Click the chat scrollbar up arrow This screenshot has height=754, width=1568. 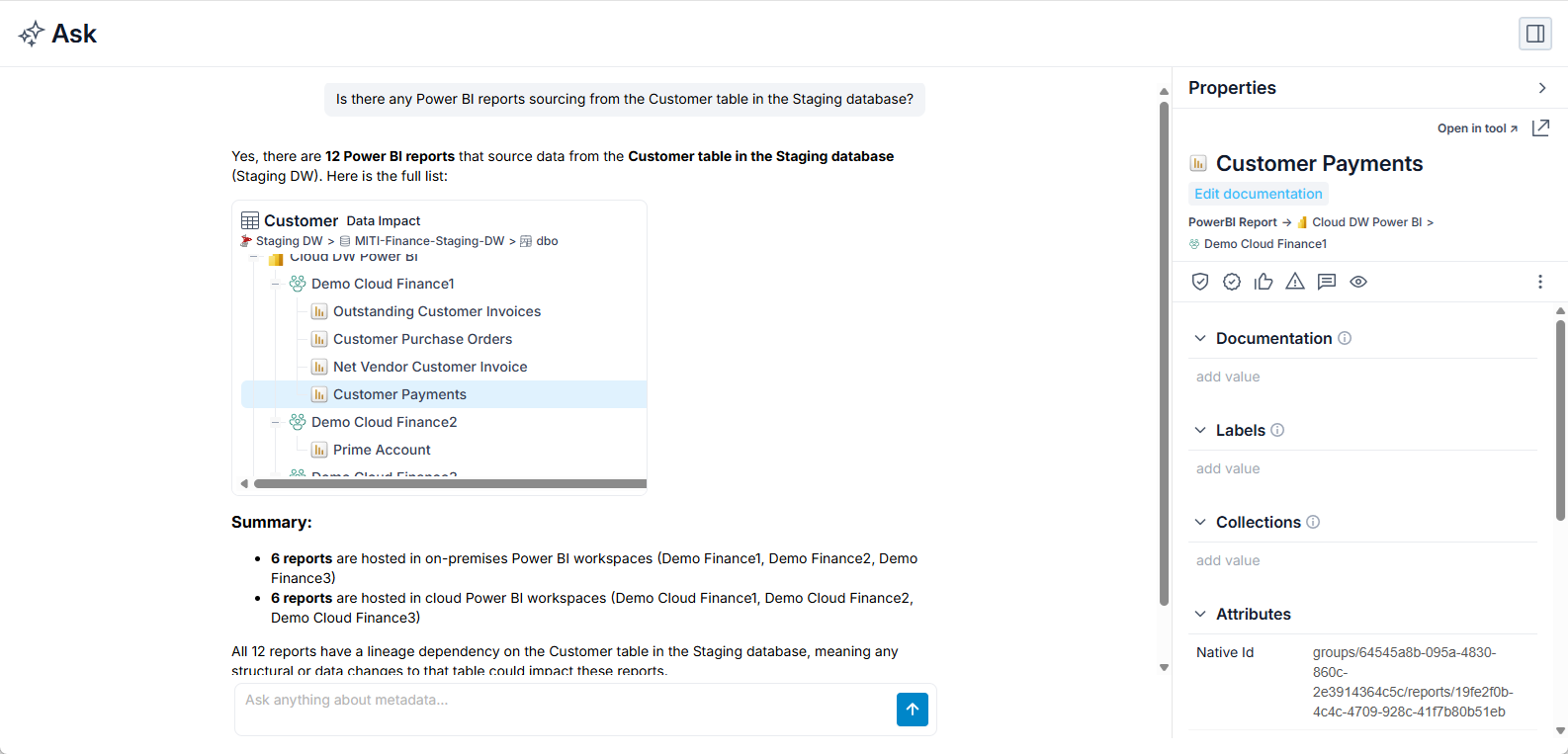tap(1165, 91)
